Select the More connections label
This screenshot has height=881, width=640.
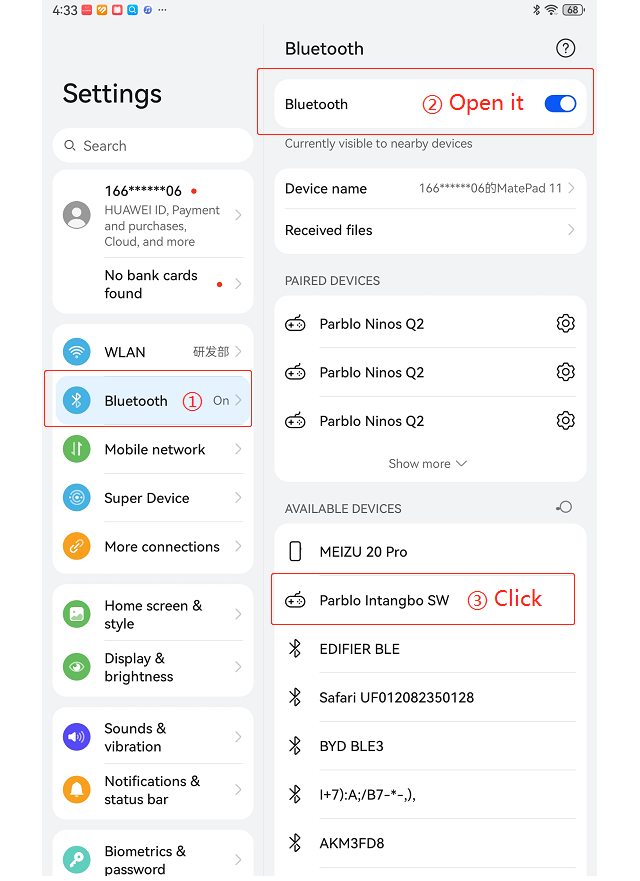162,547
